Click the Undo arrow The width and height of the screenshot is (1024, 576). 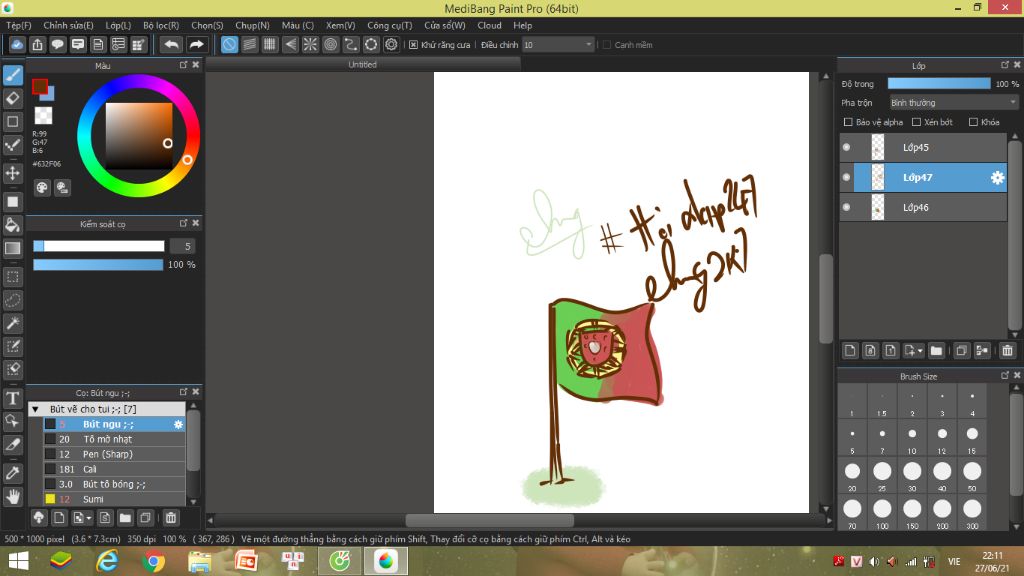point(172,44)
